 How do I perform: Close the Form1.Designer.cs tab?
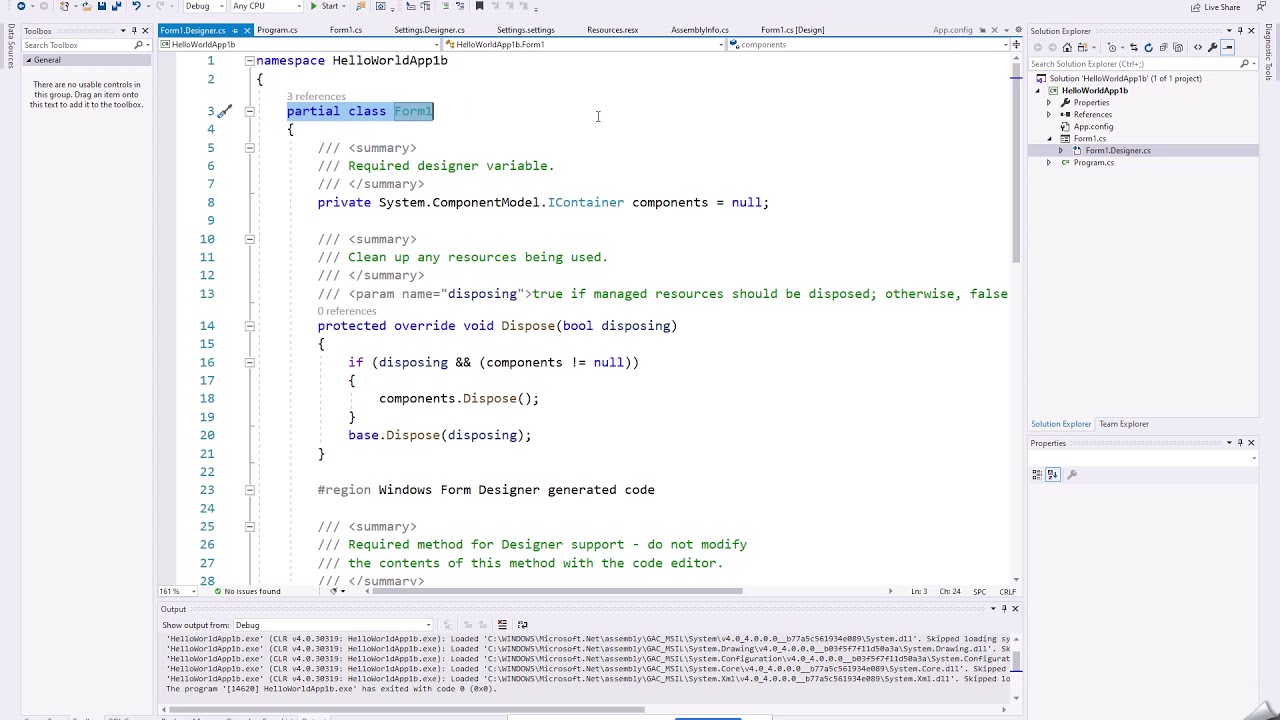[247, 30]
